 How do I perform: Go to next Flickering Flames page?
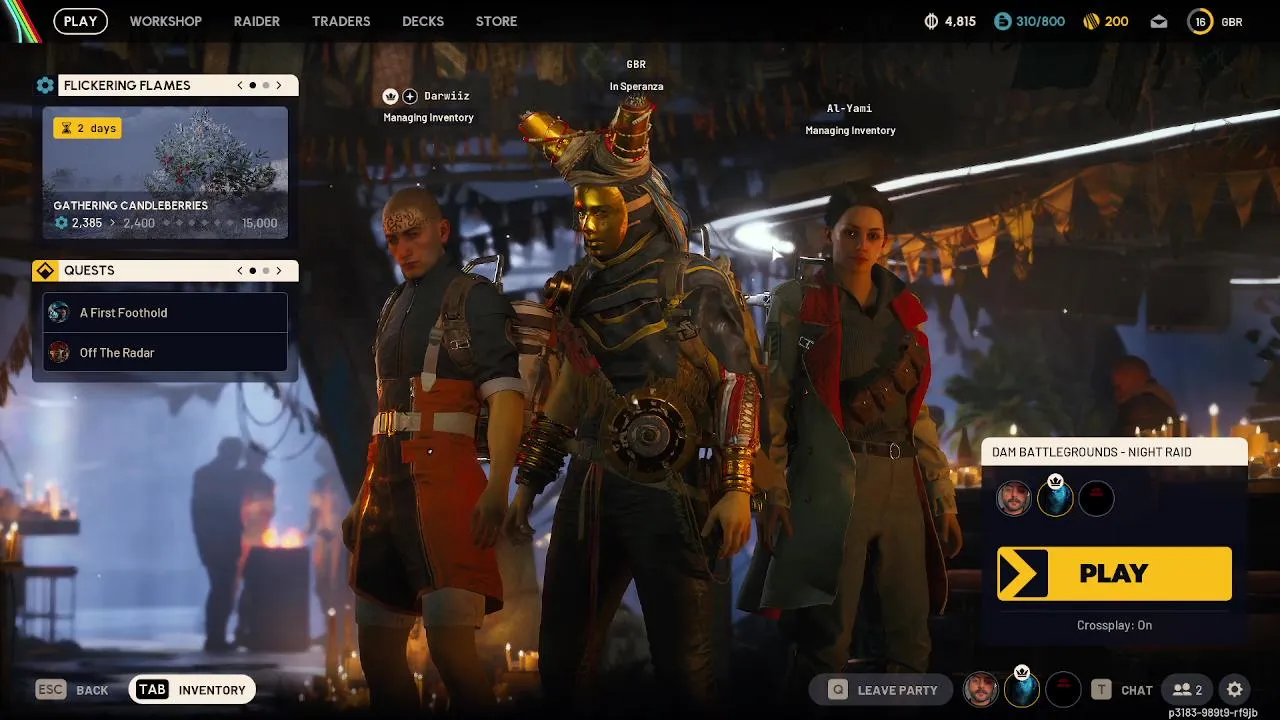(x=279, y=86)
